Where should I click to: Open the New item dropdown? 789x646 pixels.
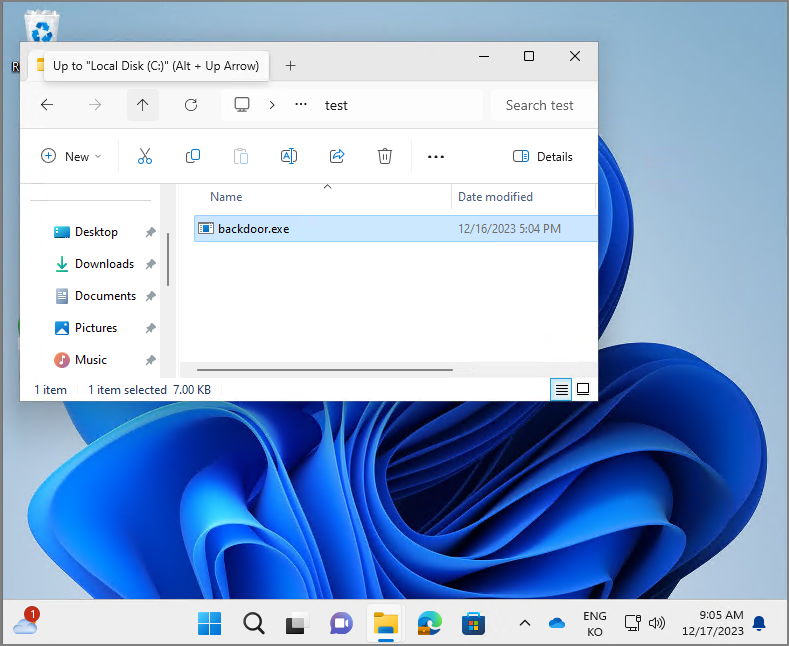click(71, 156)
